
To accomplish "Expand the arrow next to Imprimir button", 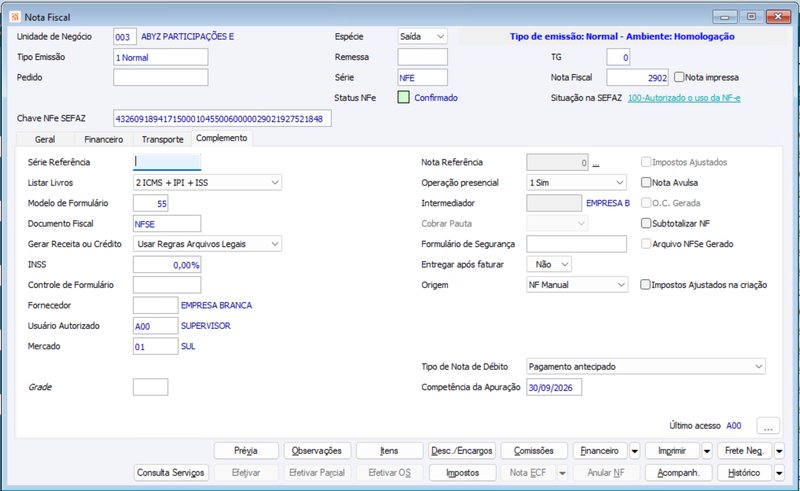I will tap(707, 451).
